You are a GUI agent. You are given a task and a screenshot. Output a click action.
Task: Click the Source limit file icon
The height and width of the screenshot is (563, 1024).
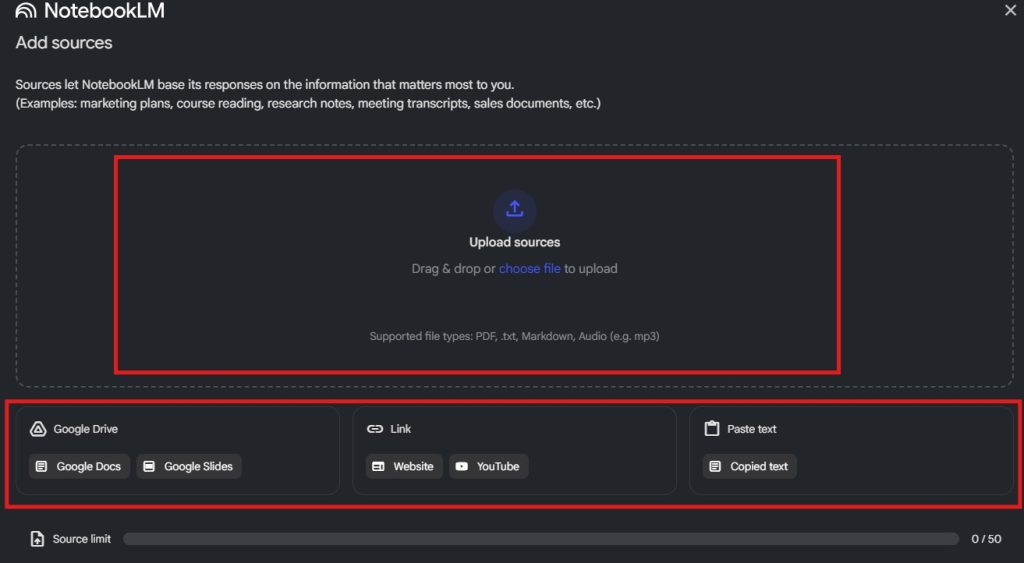pos(37,539)
